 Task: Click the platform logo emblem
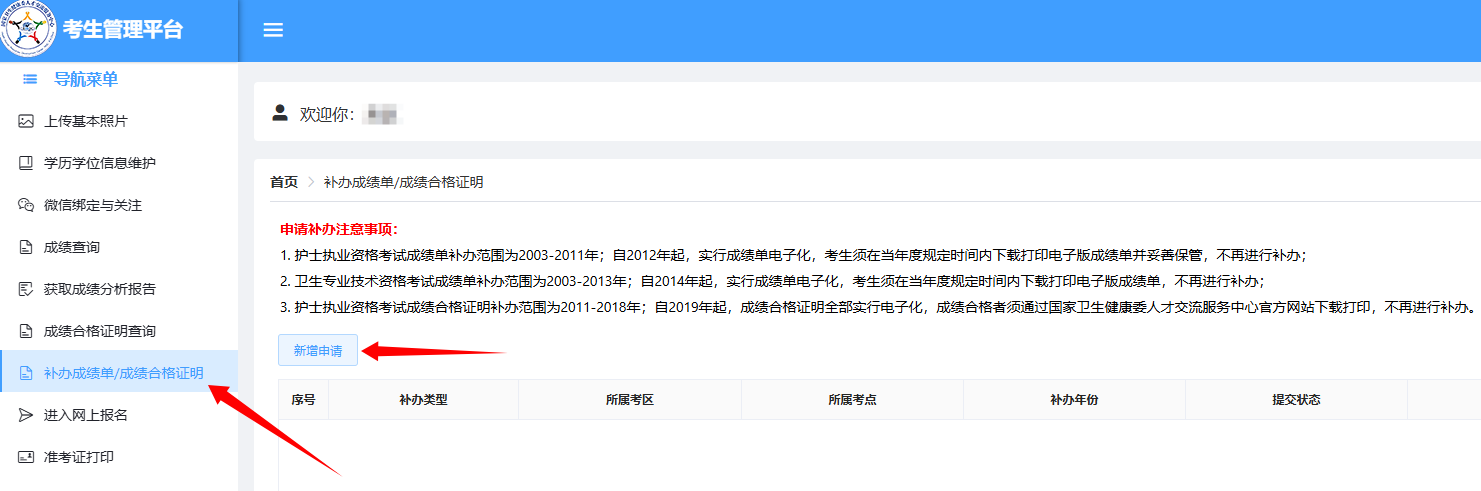click(x=30, y=31)
